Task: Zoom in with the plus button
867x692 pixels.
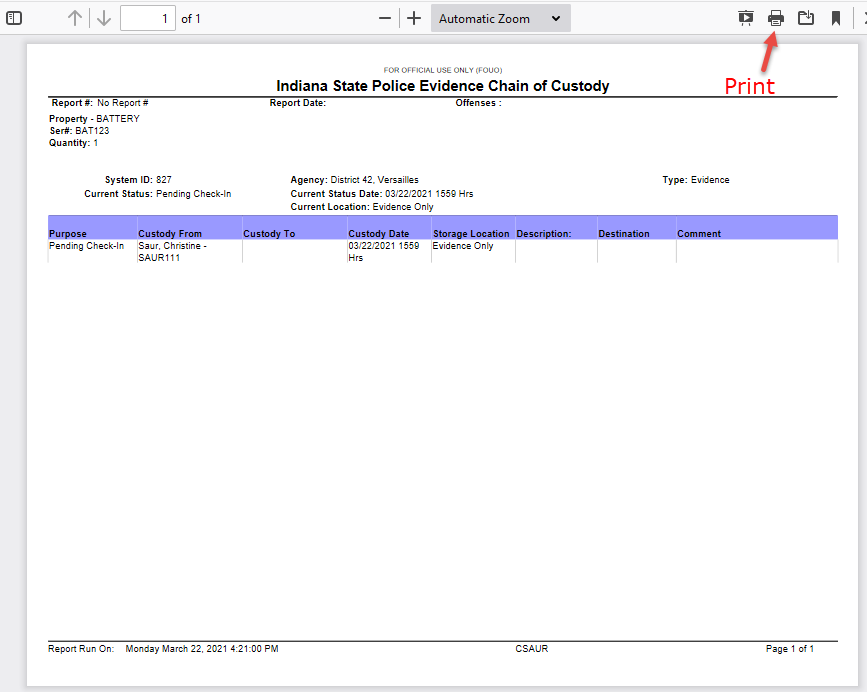Action: [x=414, y=18]
